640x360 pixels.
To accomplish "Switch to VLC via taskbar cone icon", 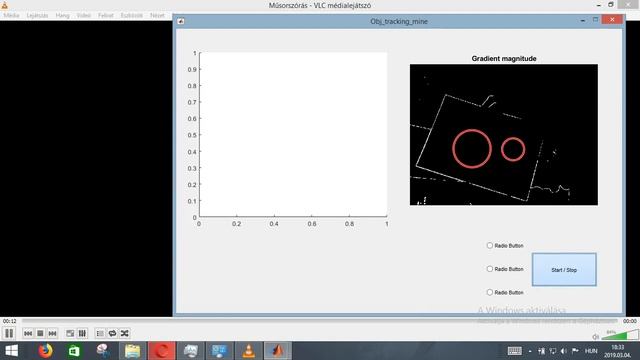I will [249, 351].
